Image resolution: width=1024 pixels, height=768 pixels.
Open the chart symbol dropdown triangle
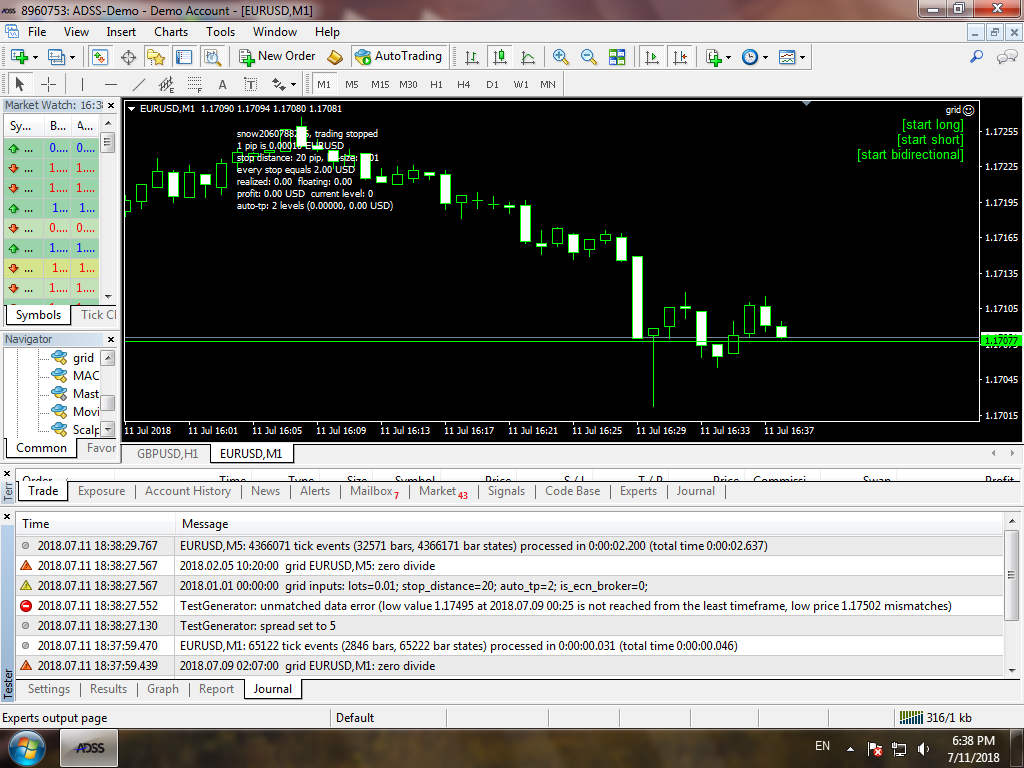pyautogui.click(x=132, y=109)
